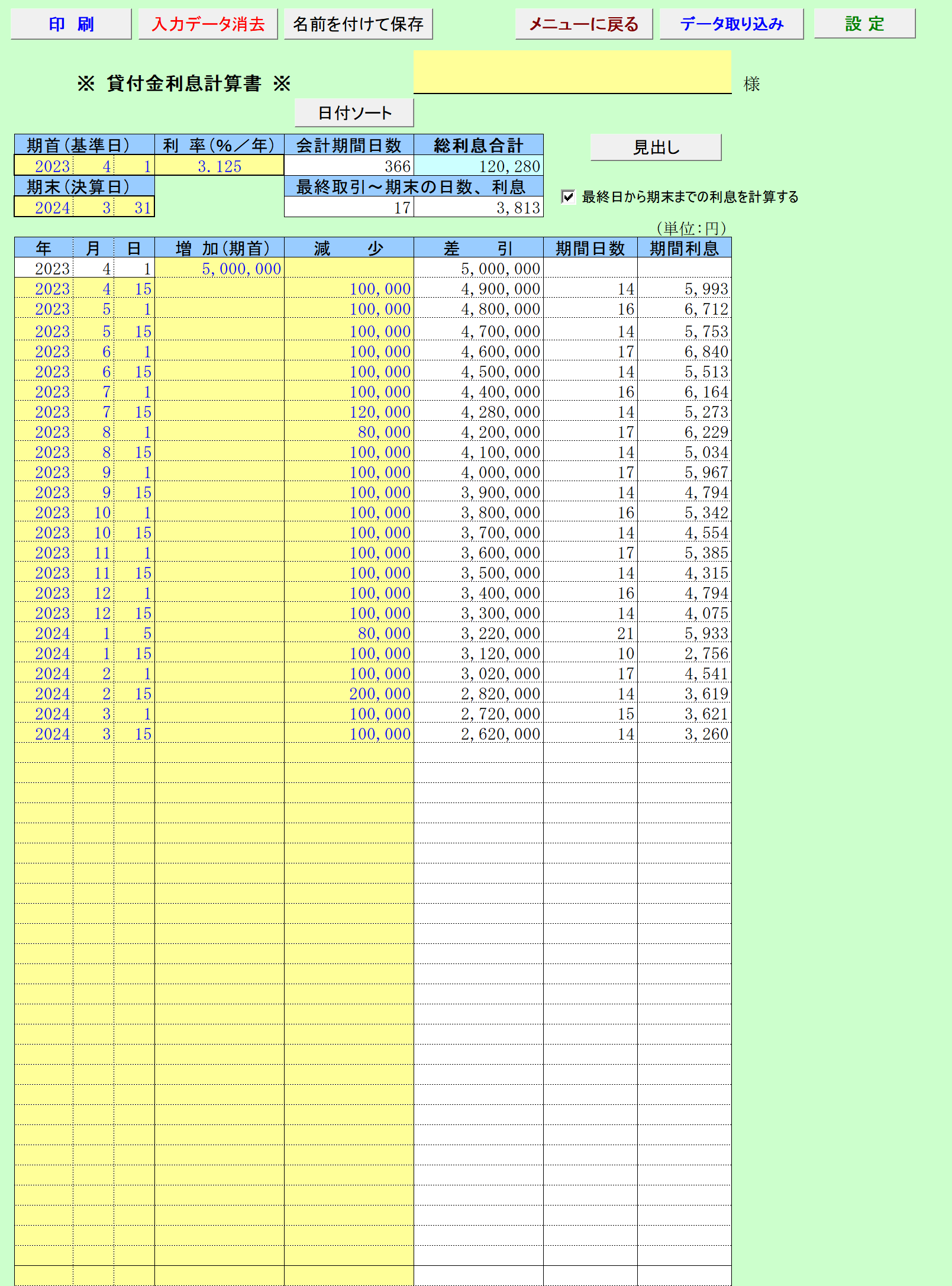Click the 総利息合計 value 120,280
Image resolution: width=952 pixels, height=1286 pixels.
pyautogui.click(x=479, y=166)
